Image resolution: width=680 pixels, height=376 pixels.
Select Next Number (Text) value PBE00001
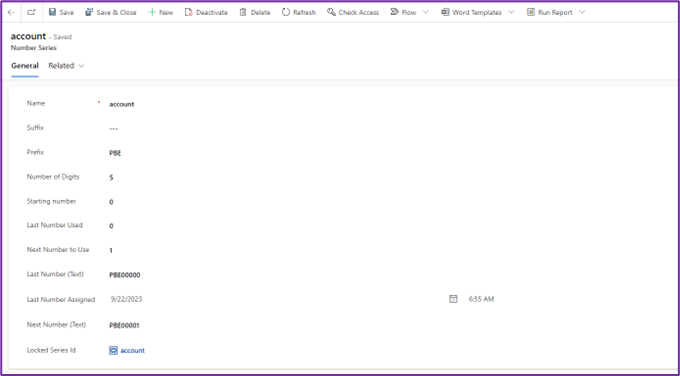tap(124, 325)
